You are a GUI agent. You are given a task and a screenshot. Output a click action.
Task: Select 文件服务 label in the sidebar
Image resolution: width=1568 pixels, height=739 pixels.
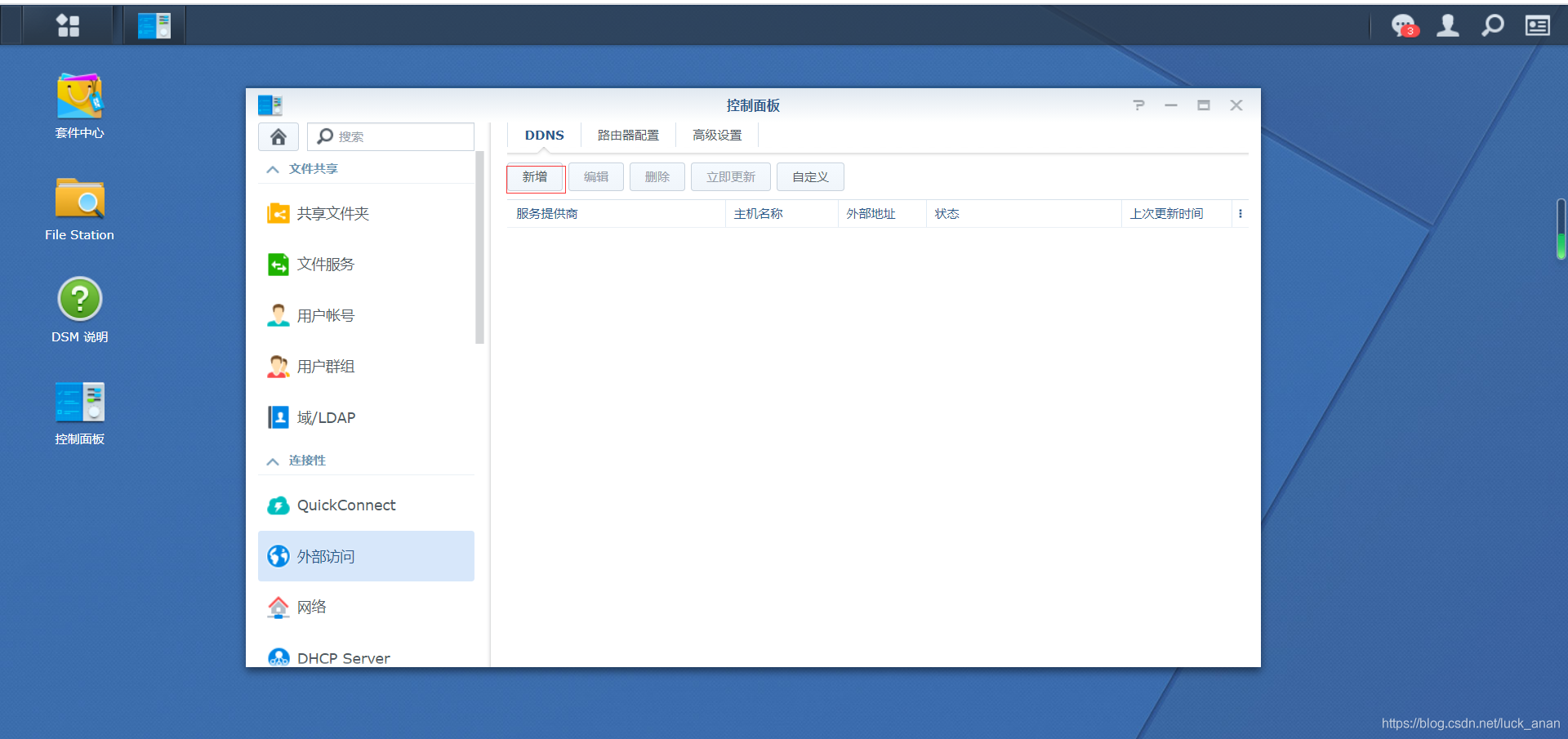point(326,265)
